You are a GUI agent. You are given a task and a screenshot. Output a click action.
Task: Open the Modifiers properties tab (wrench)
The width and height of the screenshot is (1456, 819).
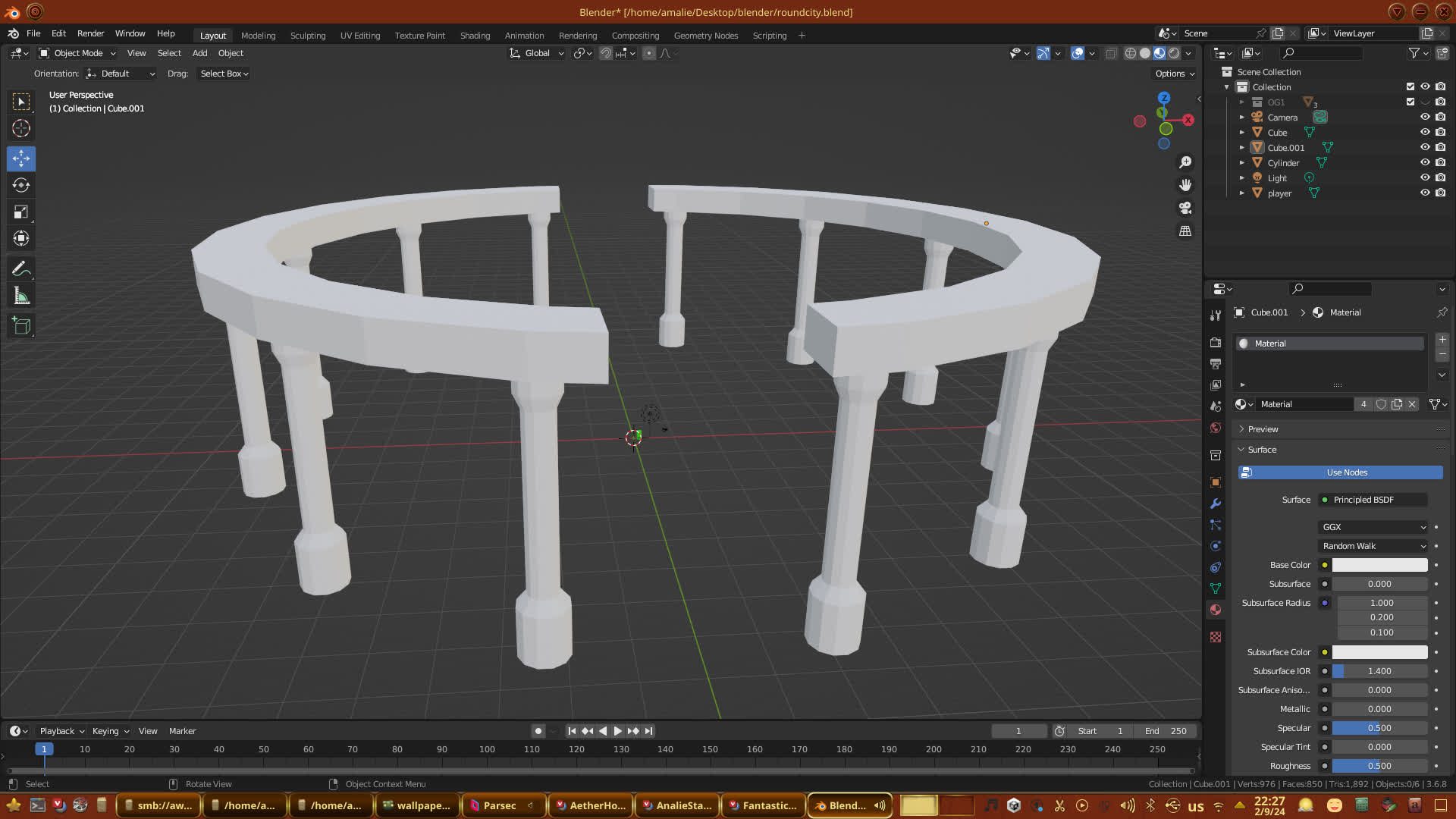point(1216,504)
